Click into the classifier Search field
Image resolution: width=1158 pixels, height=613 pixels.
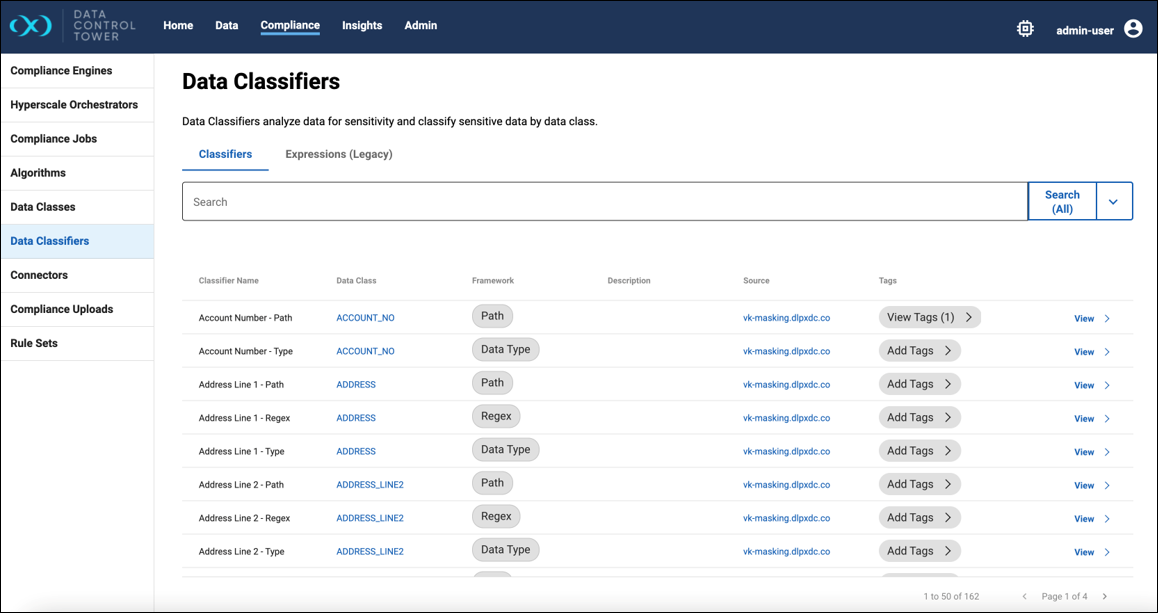604,202
